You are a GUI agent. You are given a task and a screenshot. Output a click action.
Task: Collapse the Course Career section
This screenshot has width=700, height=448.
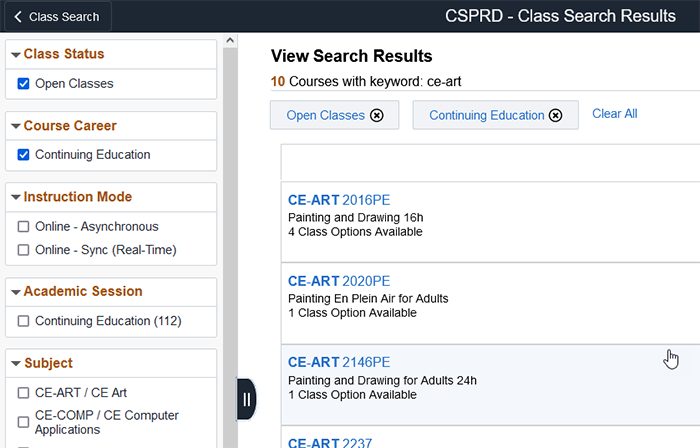[16, 126]
